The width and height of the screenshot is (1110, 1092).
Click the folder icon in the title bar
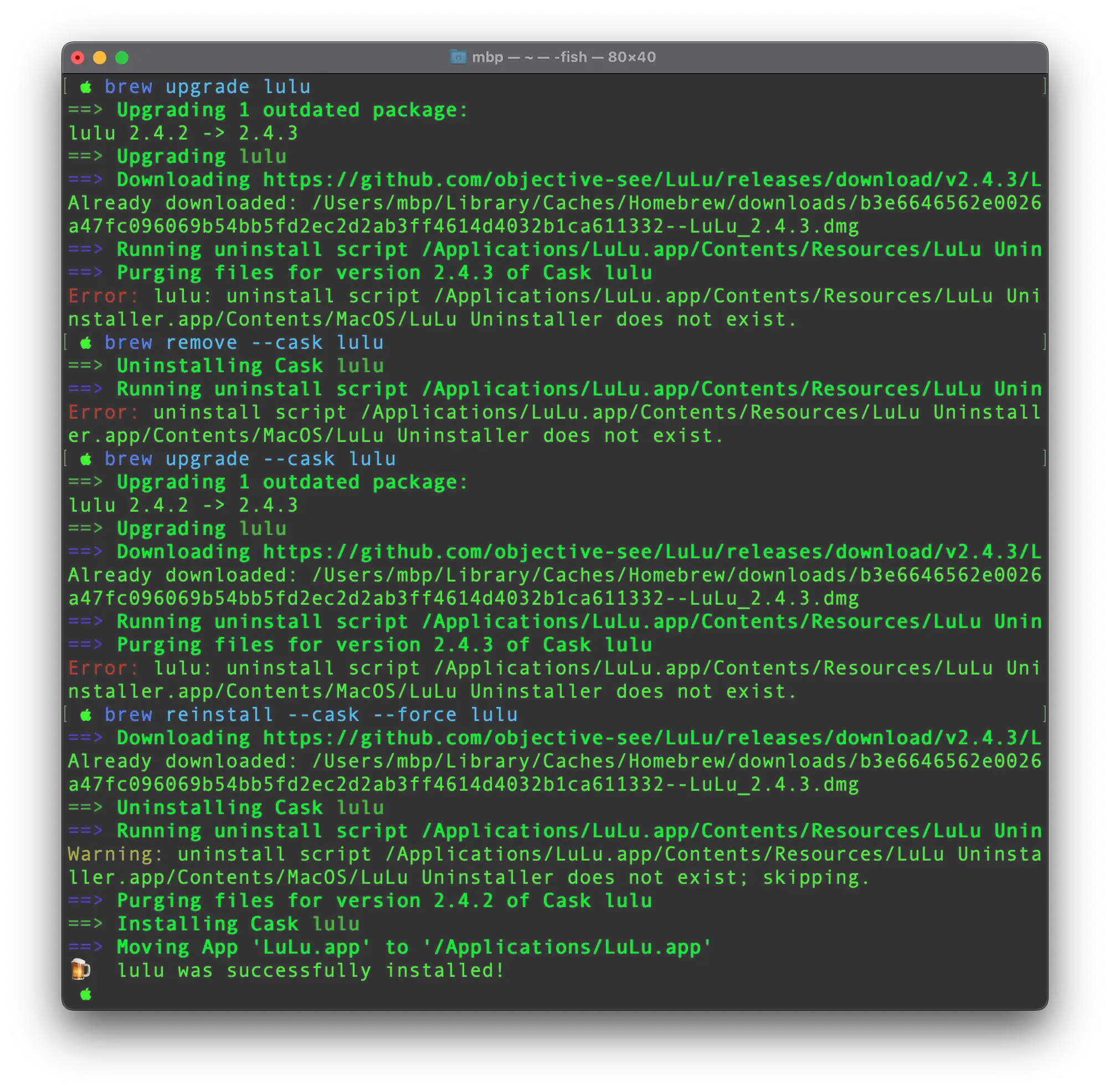click(x=458, y=57)
